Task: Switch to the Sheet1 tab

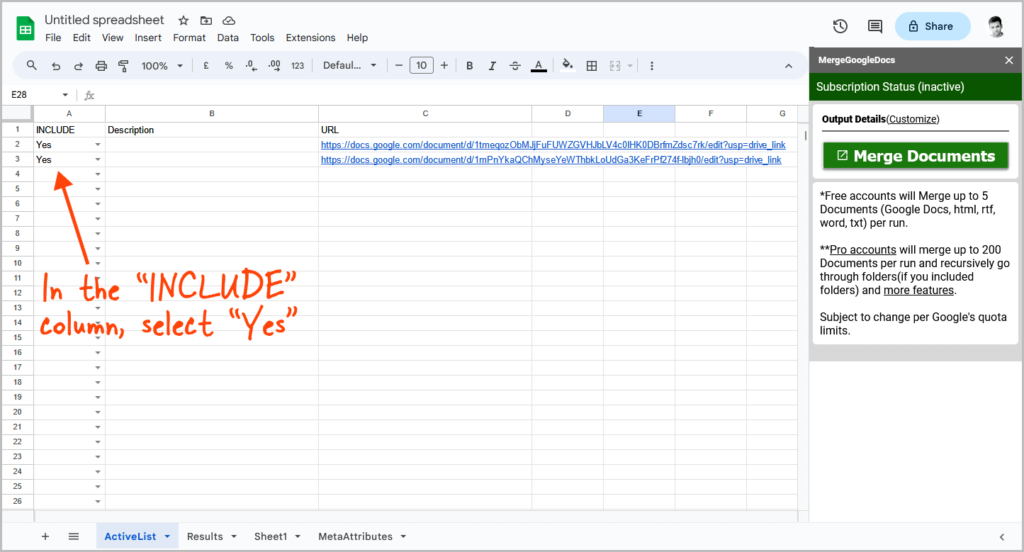Action: pos(270,536)
